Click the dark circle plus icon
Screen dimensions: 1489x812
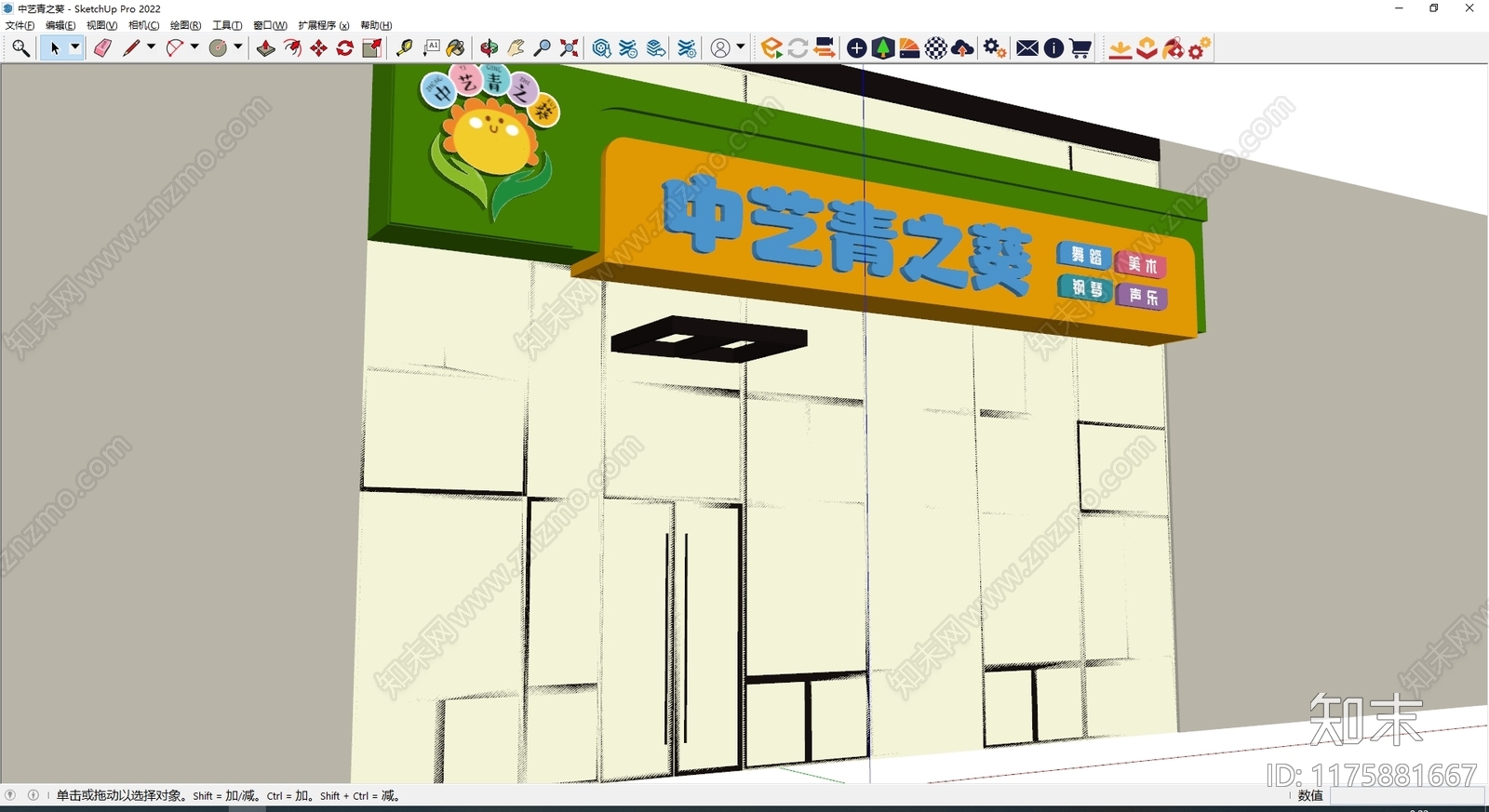[x=857, y=48]
